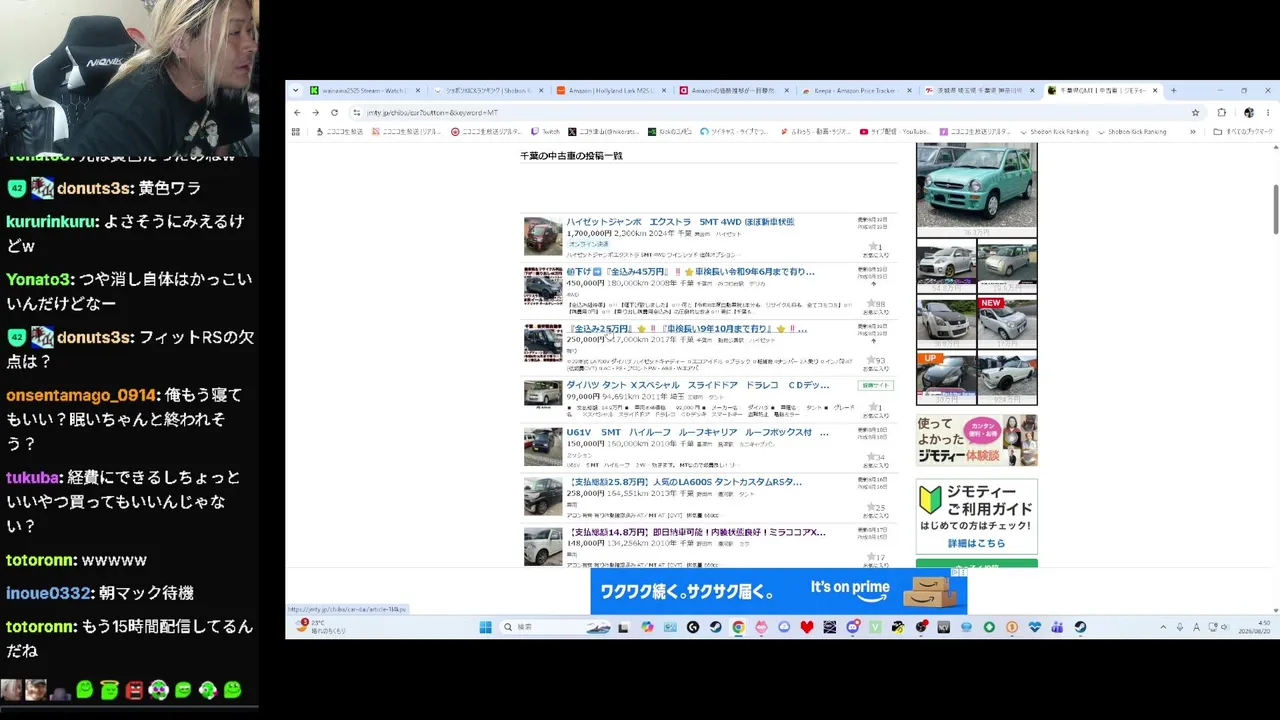This screenshot has width=1280, height=720.
Task: Open the taskbar clock and date
Action: [1253, 627]
